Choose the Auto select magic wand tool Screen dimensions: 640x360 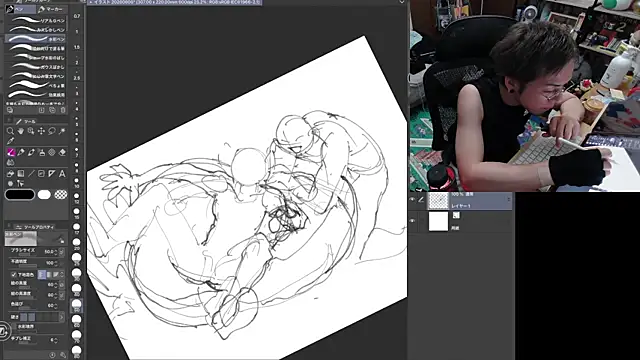(x=62, y=131)
